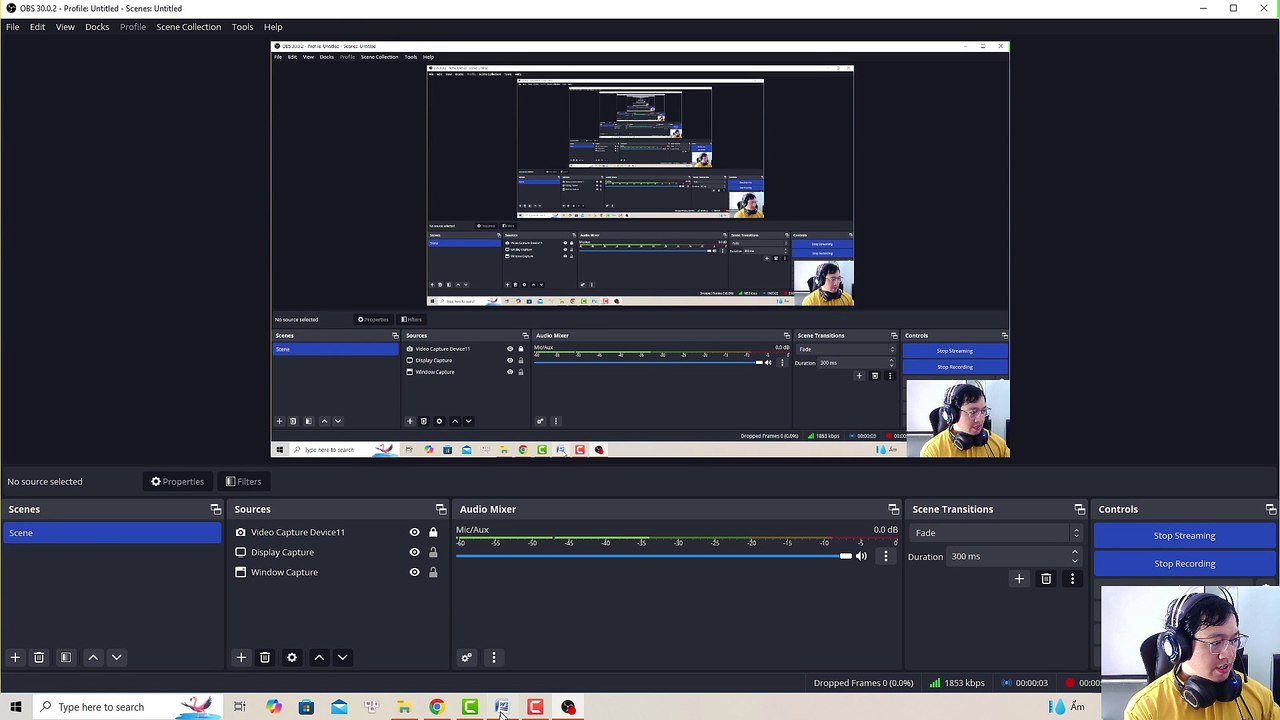This screenshot has width=1280, height=720.
Task: Hide the Video Capture Device11 source
Action: click(x=414, y=532)
